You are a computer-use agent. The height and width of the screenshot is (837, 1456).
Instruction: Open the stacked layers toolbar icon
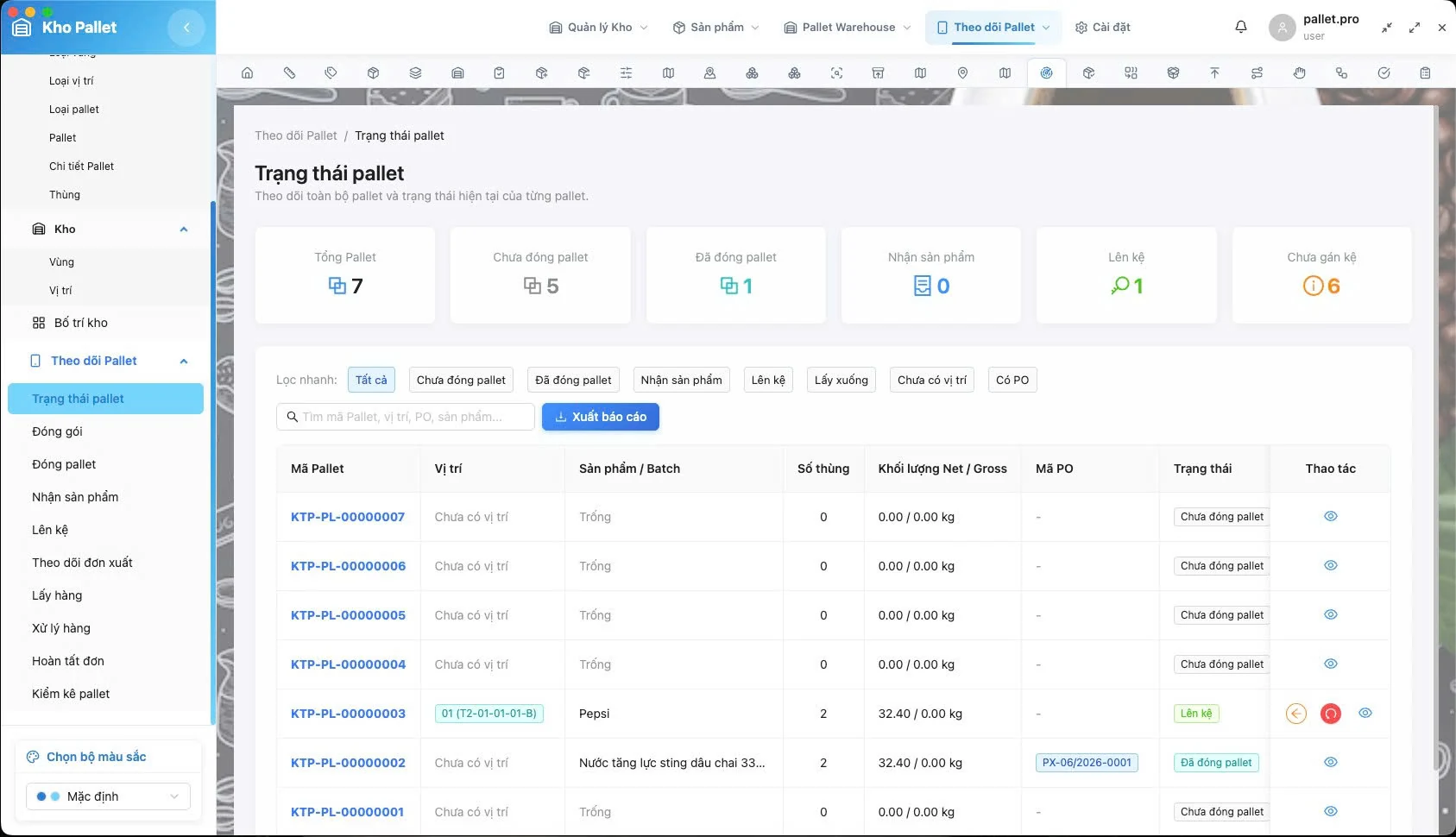click(x=415, y=73)
